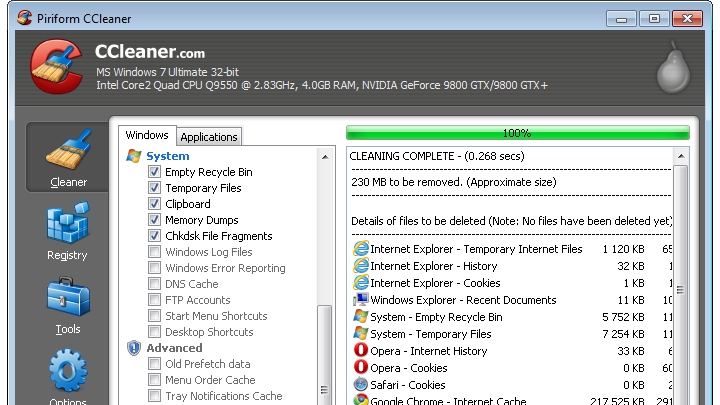720x405 pixels.
Task: Minimize the Piriform CCleaner window
Action: pos(621,18)
